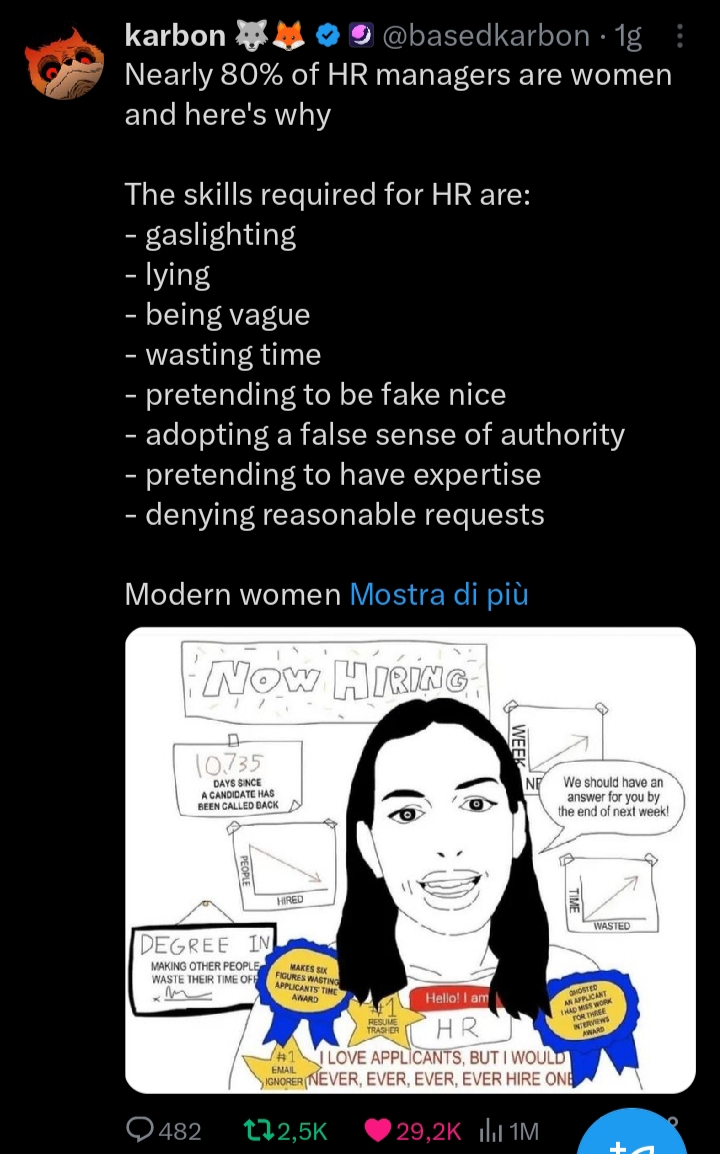Tap the 1g post timestamp
720x1154 pixels.
[x=627, y=35]
